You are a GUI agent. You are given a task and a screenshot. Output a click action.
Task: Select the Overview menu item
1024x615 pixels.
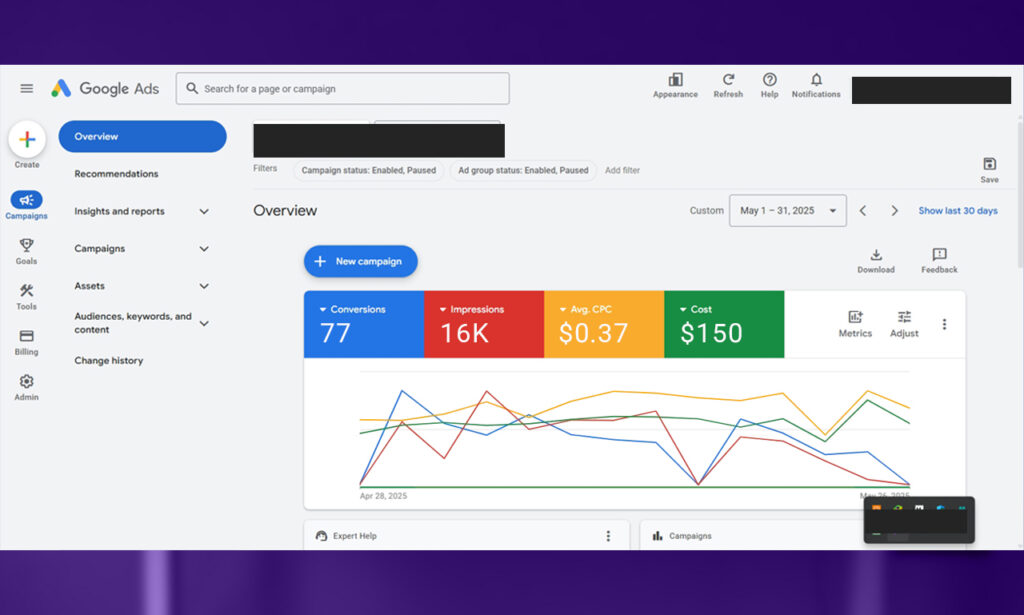point(142,136)
